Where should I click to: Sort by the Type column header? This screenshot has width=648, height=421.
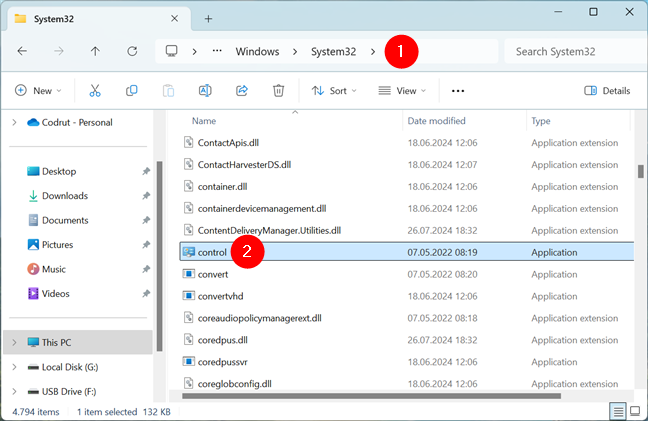click(541, 121)
